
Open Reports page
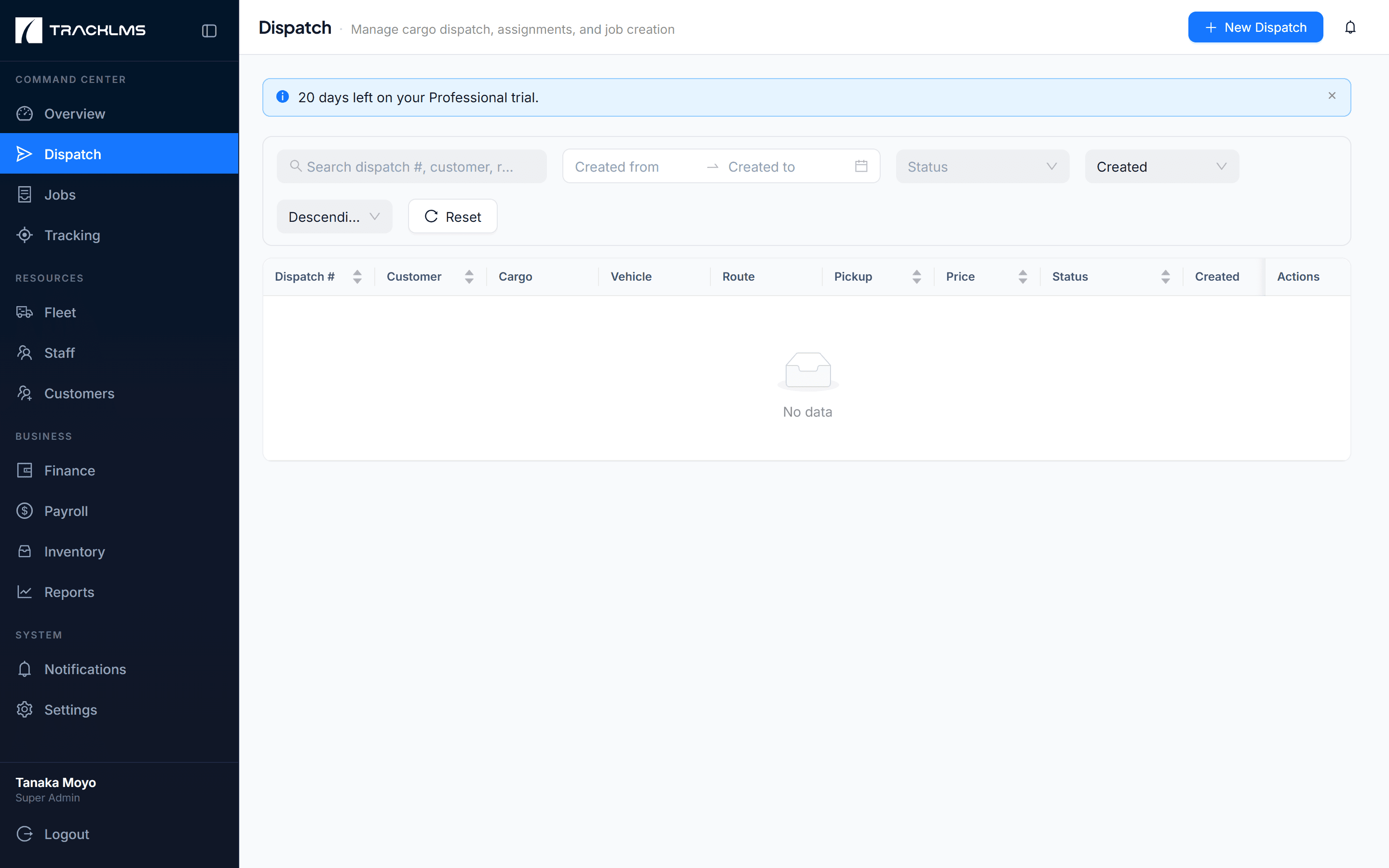tap(120, 592)
